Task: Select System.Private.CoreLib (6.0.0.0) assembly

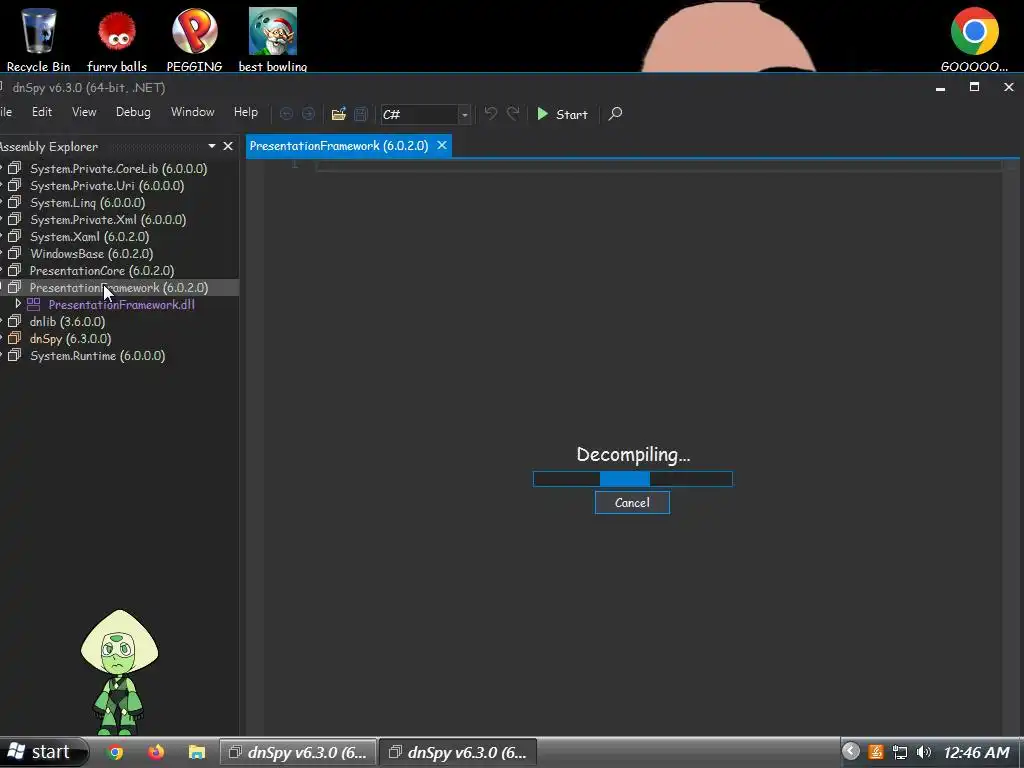Action: pos(119,168)
